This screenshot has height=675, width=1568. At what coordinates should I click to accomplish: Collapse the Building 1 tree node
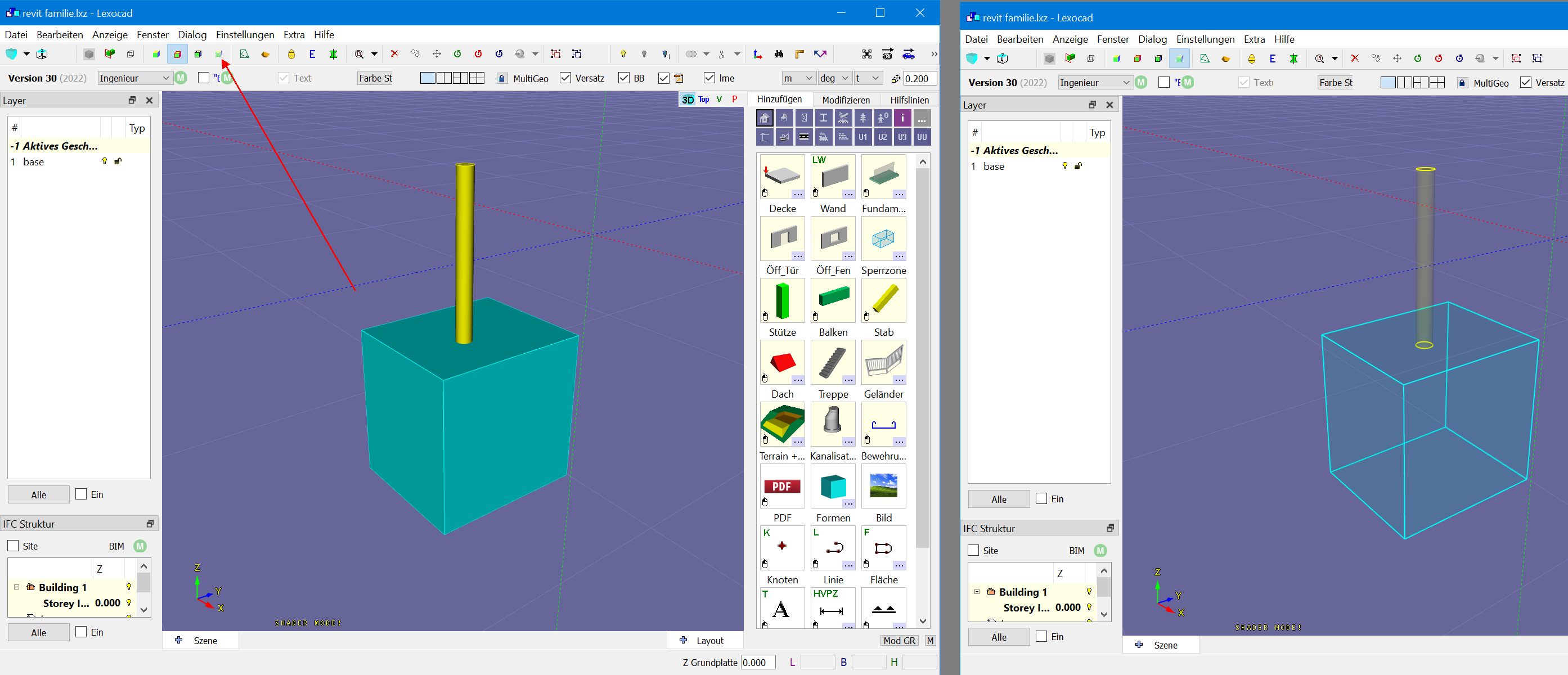coord(16,587)
